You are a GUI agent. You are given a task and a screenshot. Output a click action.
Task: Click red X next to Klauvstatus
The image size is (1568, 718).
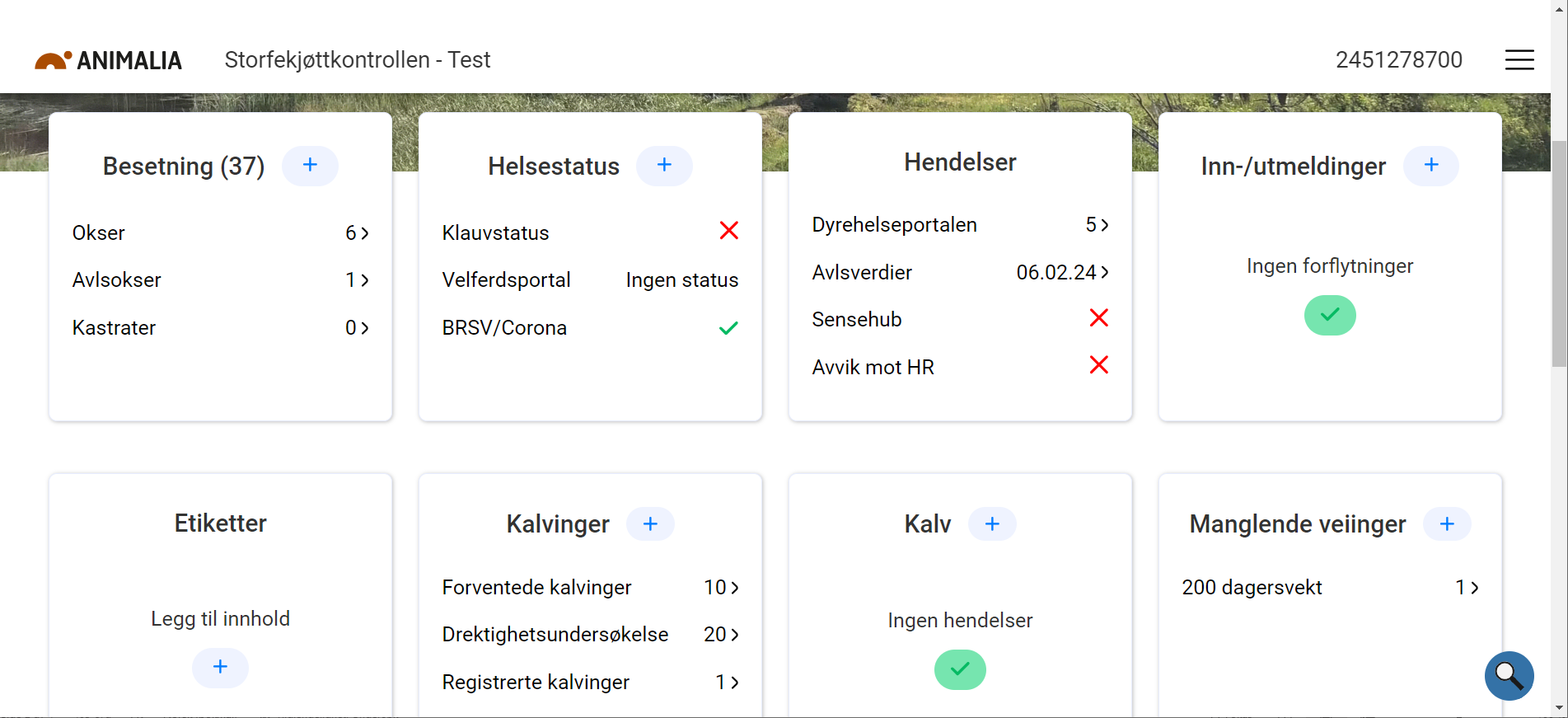click(x=728, y=231)
